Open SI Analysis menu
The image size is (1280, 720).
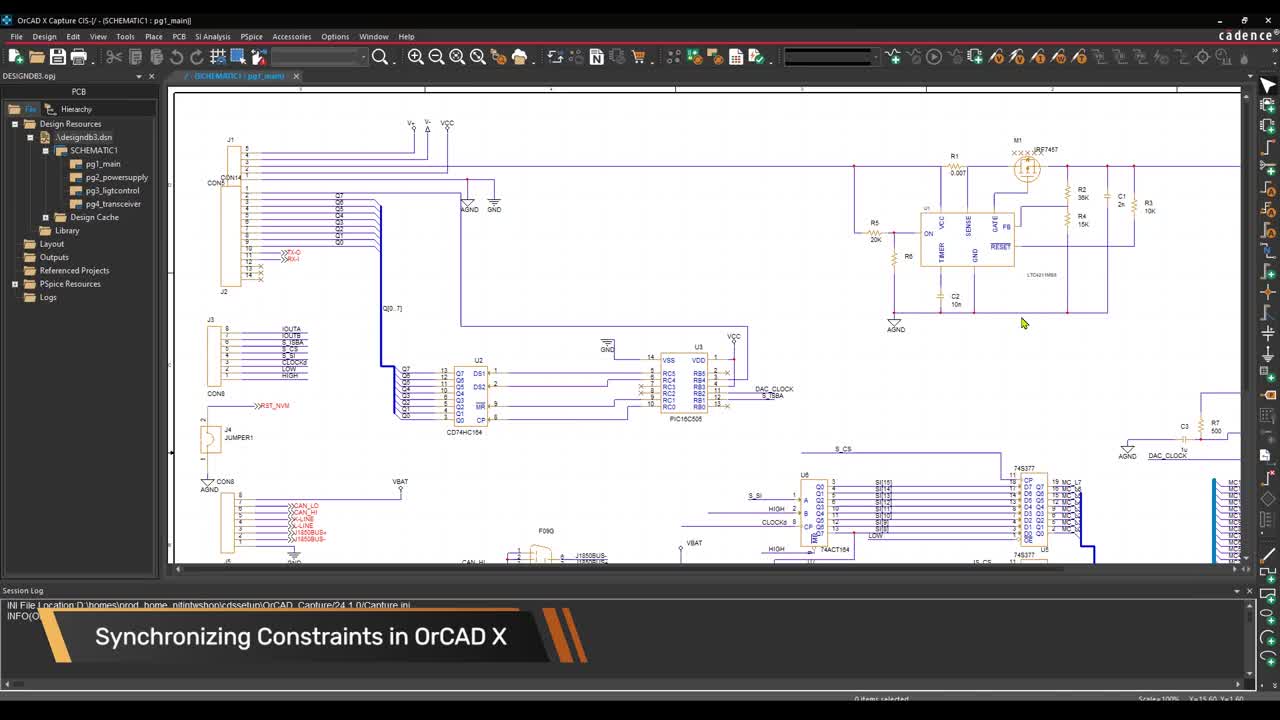click(212, 36)
